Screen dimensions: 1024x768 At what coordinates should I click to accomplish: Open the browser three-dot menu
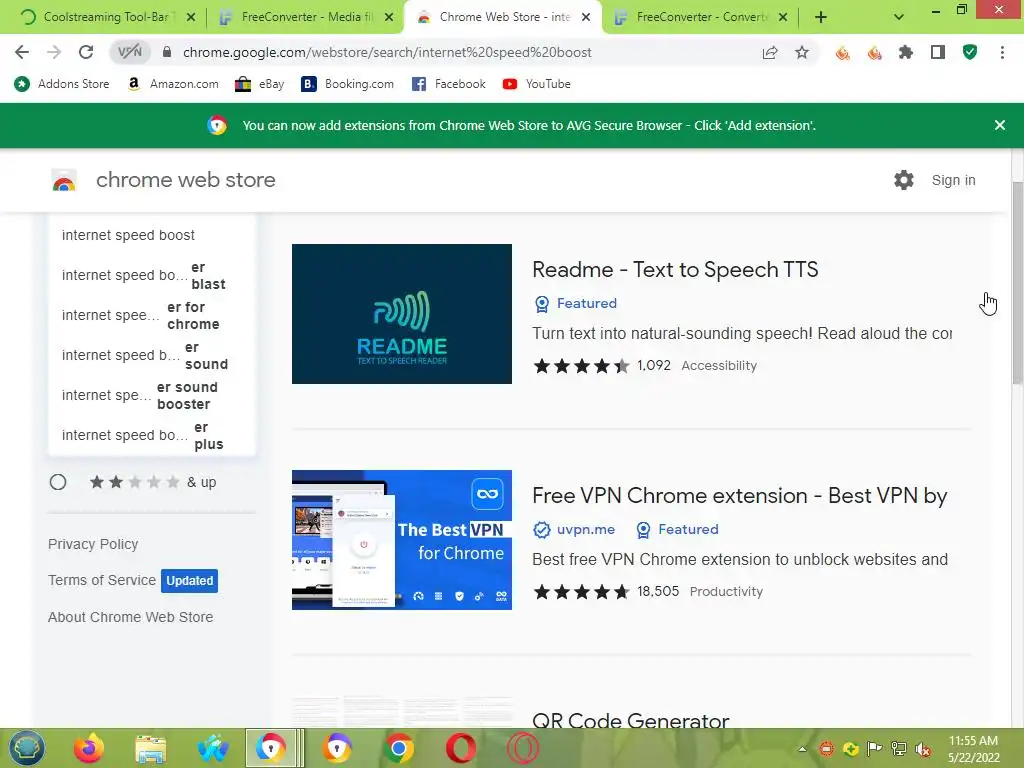[x=1002, y=52]
